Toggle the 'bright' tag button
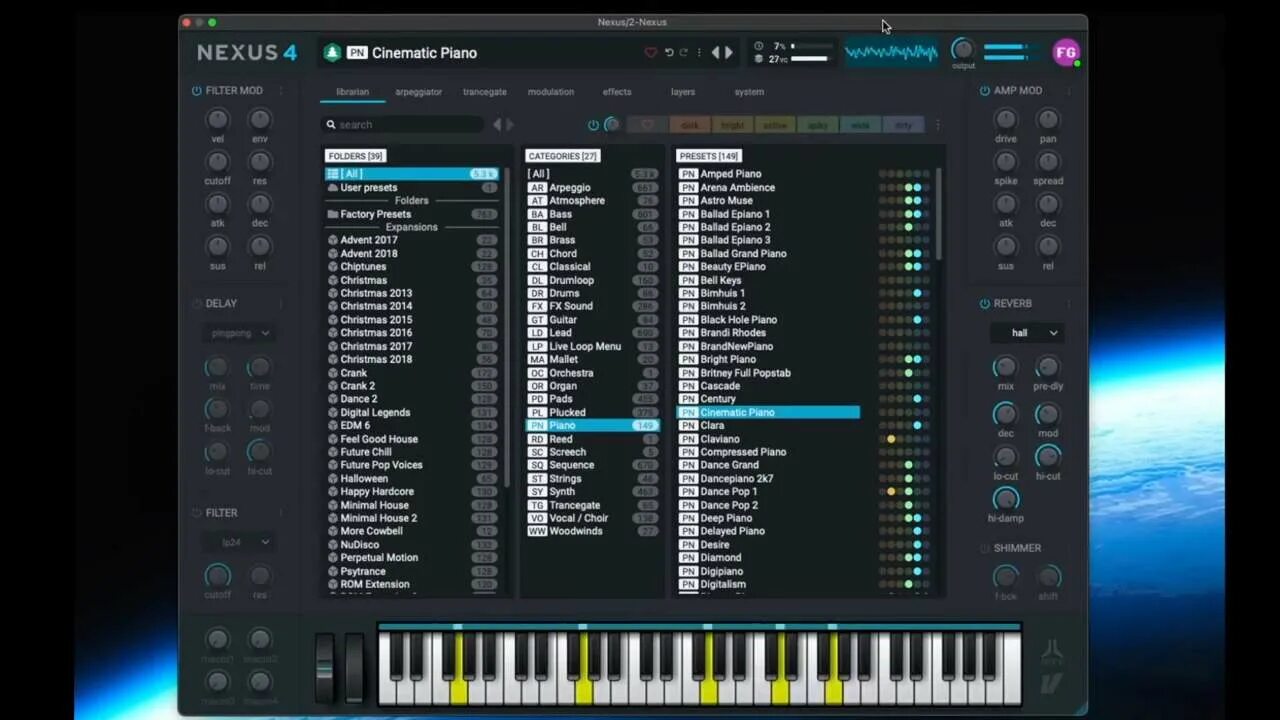Viewport: 1280px width, 720px height. click(733, 125)
